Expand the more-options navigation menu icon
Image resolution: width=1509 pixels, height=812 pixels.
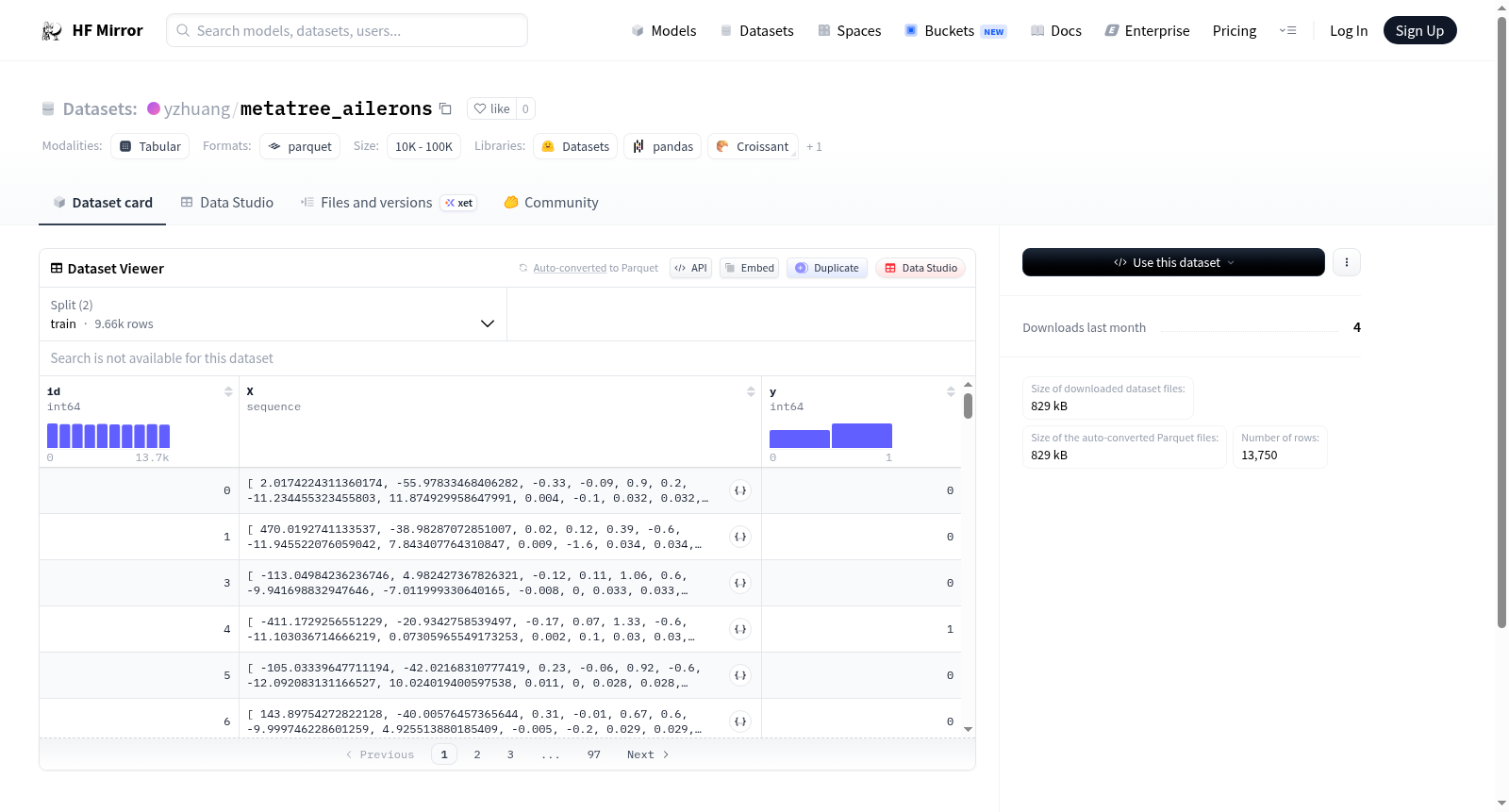[x=1287, y=31]
